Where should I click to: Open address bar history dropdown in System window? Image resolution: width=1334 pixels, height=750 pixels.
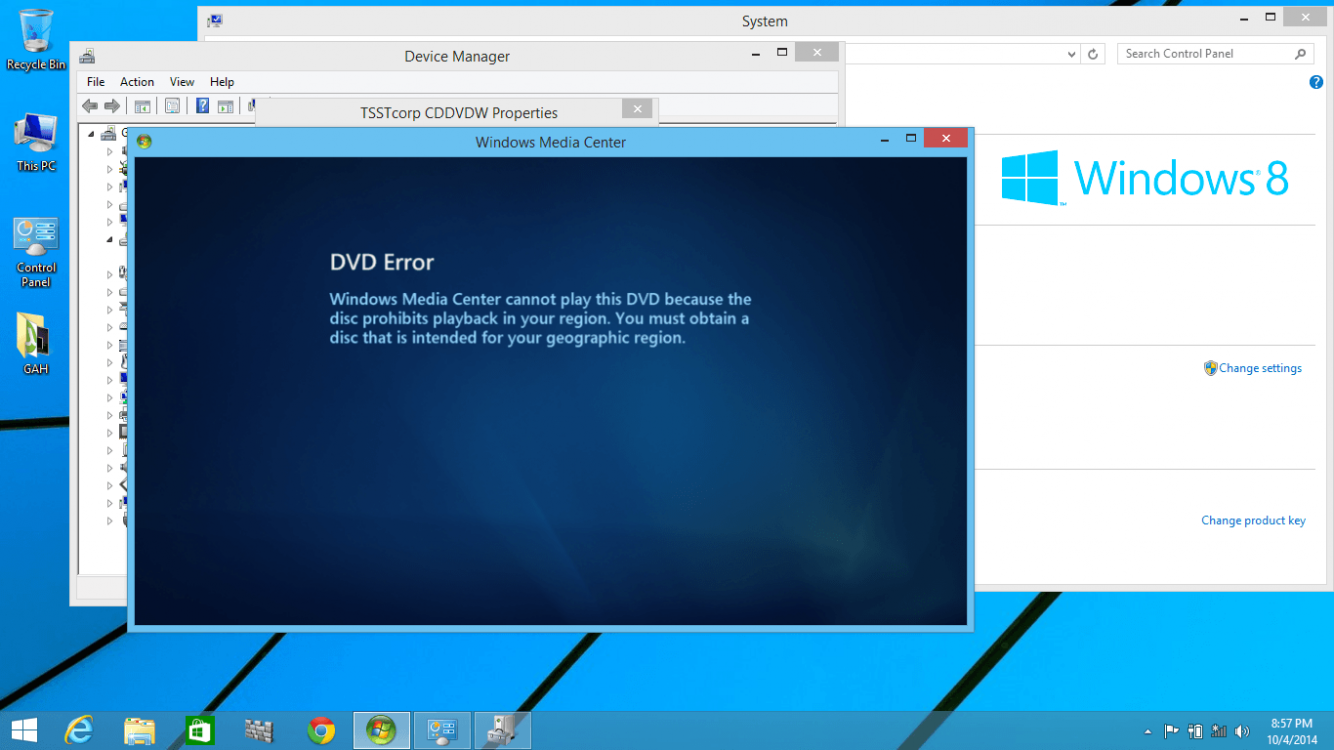pos(1071,54)
